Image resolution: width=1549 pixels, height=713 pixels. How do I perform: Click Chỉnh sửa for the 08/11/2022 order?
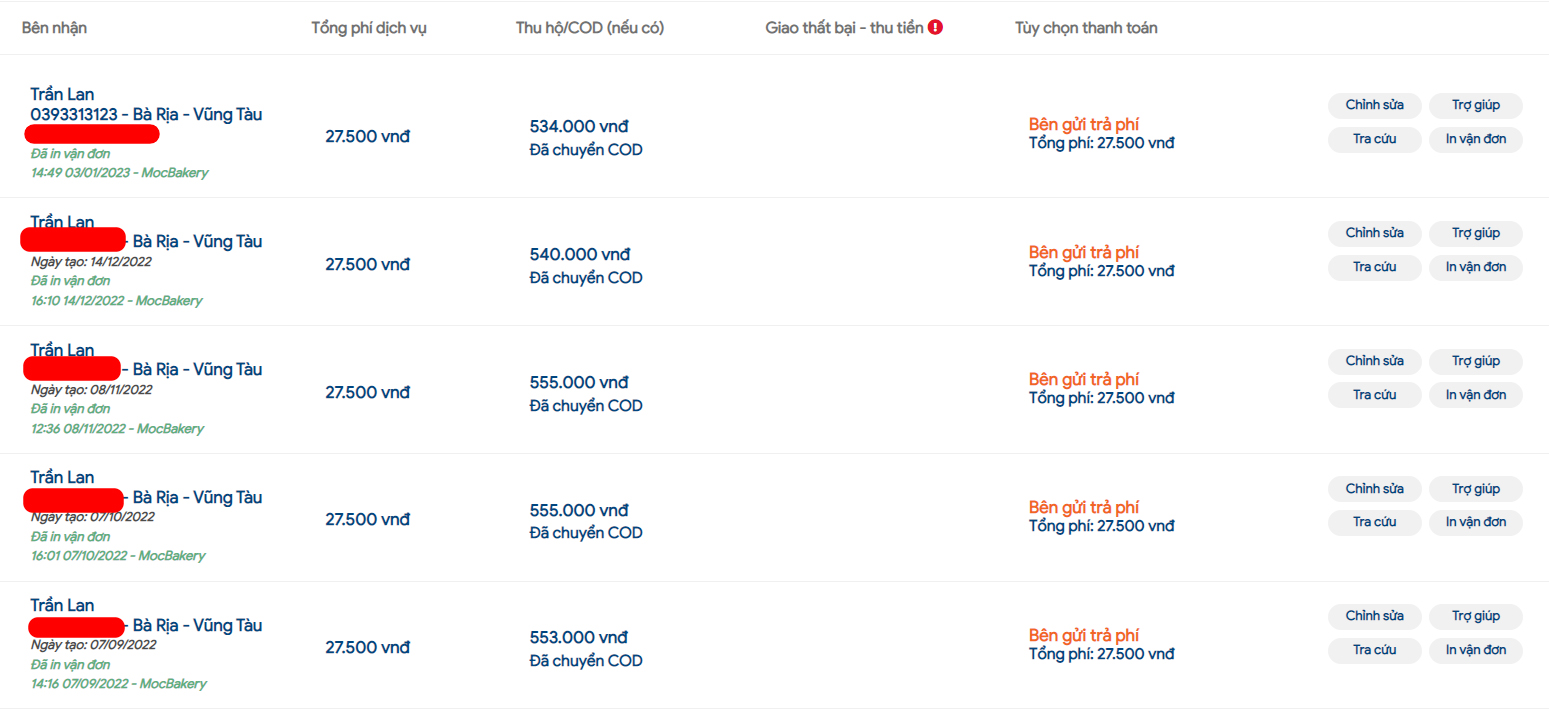pyautogui.click(x=1374, y=361)
